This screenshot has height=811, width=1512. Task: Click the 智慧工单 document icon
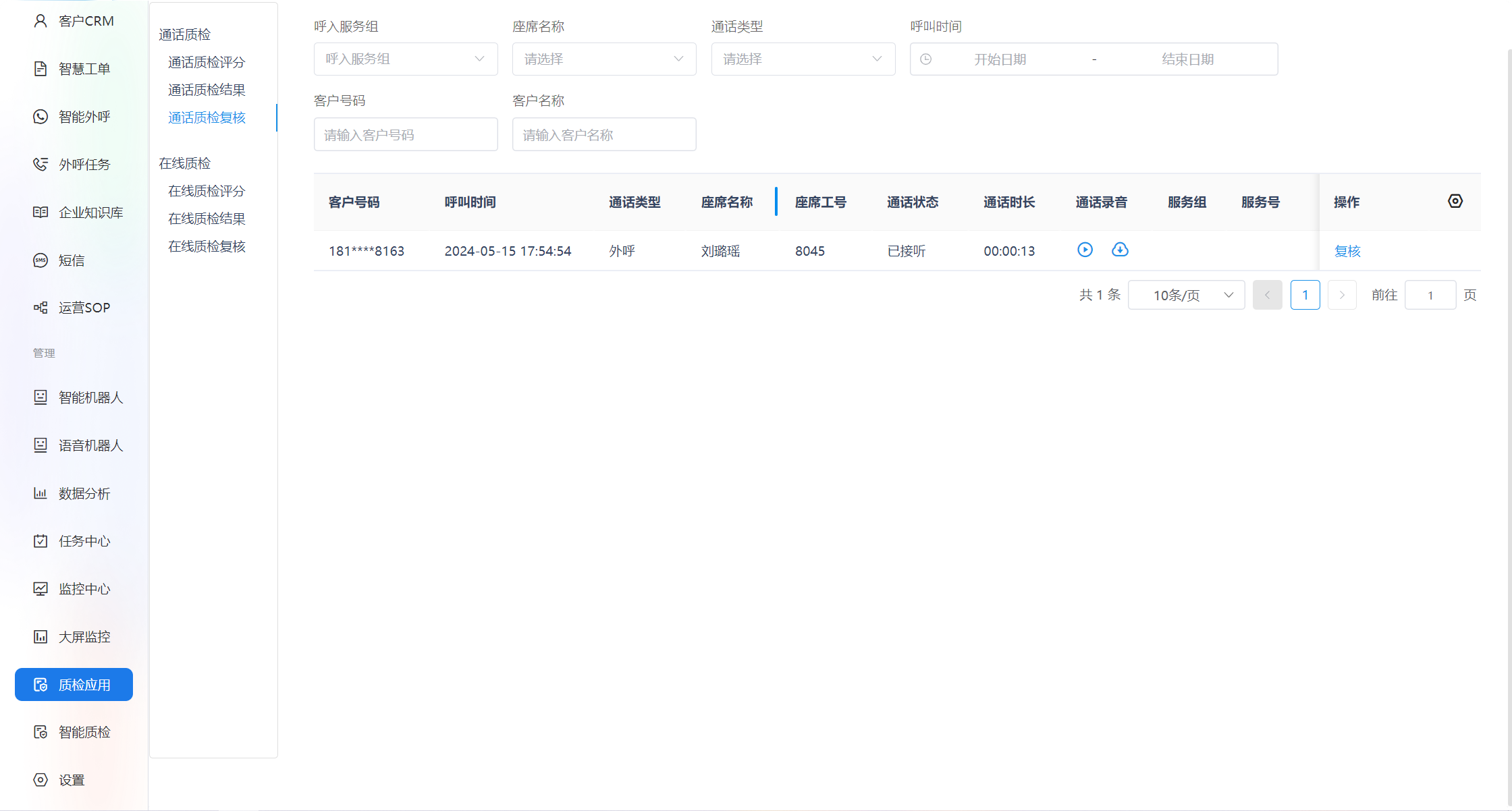[x=40, y=69]
